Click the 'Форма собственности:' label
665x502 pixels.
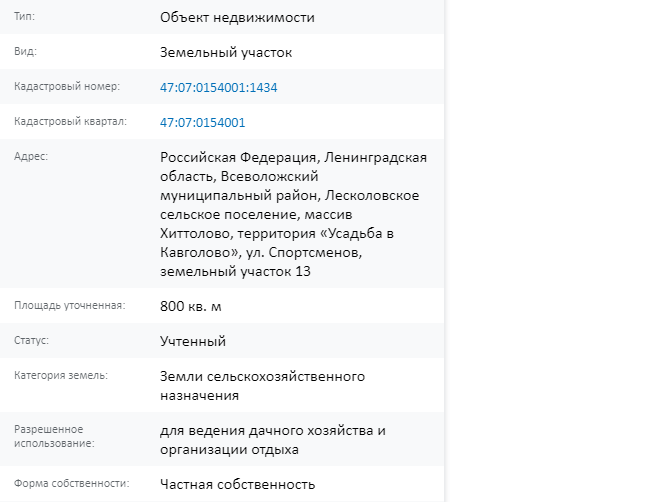72,483
